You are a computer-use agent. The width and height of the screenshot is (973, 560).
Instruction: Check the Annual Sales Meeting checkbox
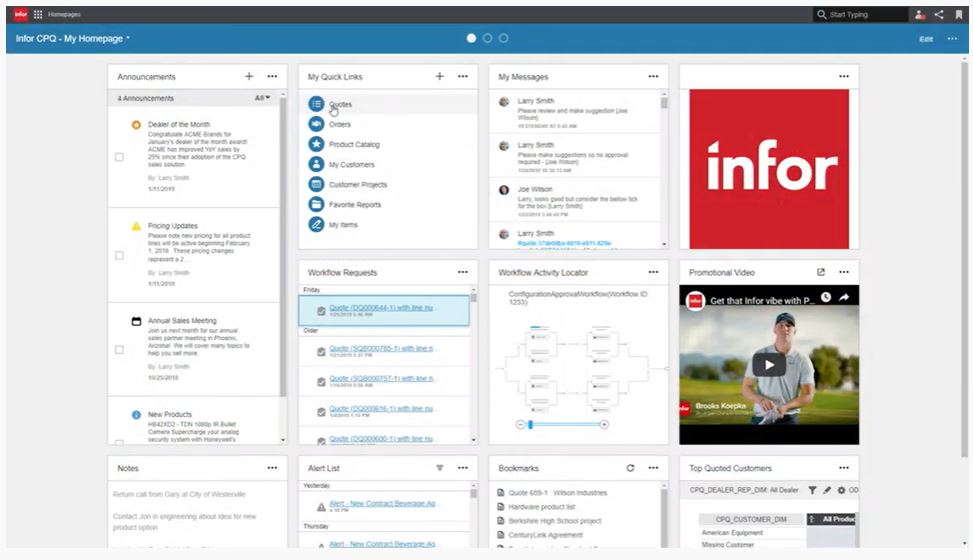119,350
